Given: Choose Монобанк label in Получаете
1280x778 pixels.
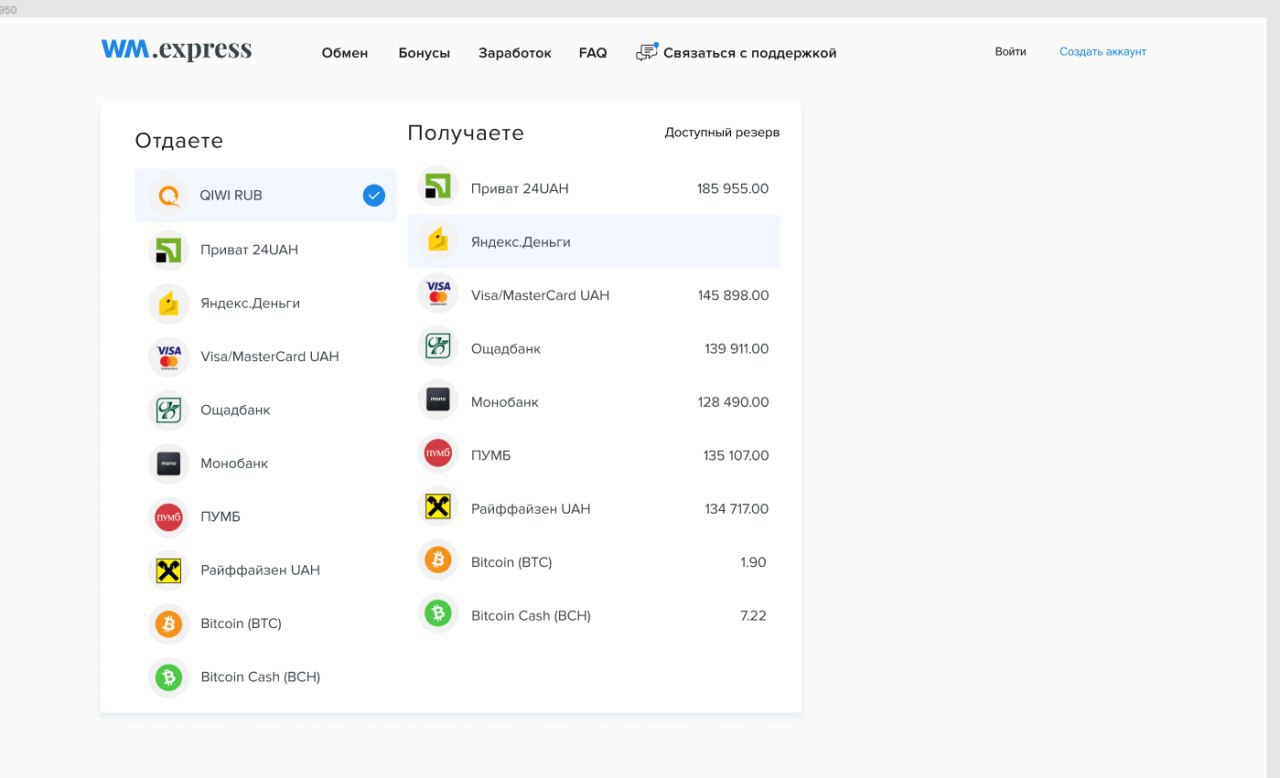Looking at the screenshot, I should click(505, 402).
